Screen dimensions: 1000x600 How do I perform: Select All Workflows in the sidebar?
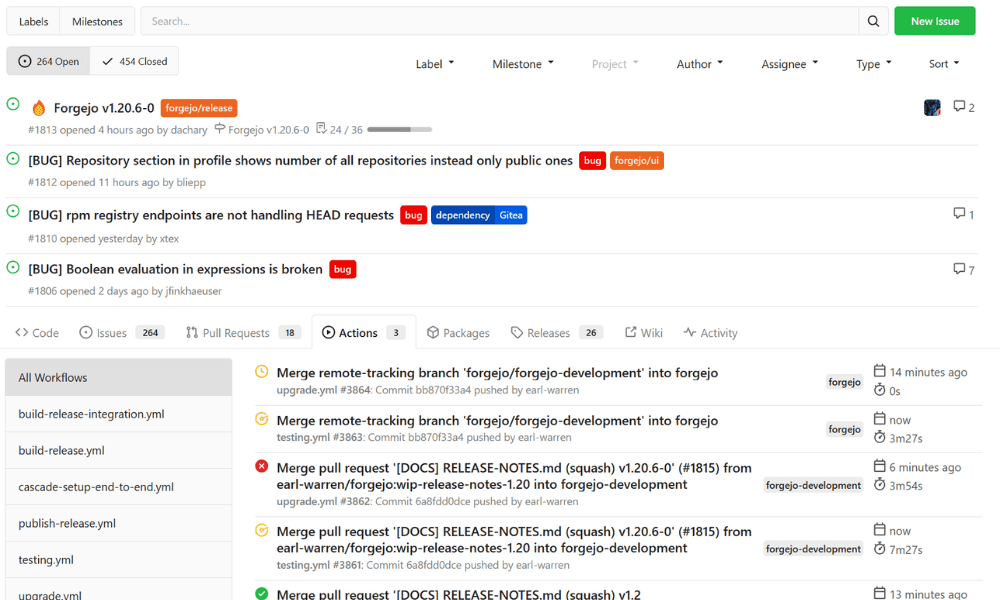(119, 377)
